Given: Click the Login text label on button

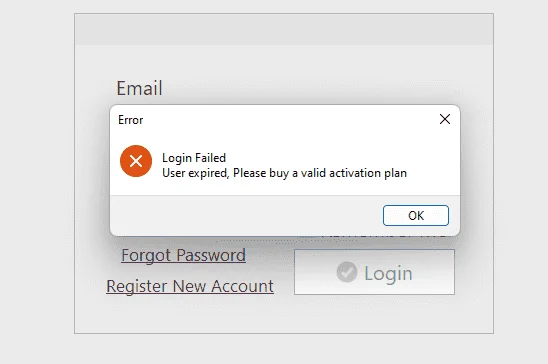Looking at the screenshot, I should tap(388, 273).
